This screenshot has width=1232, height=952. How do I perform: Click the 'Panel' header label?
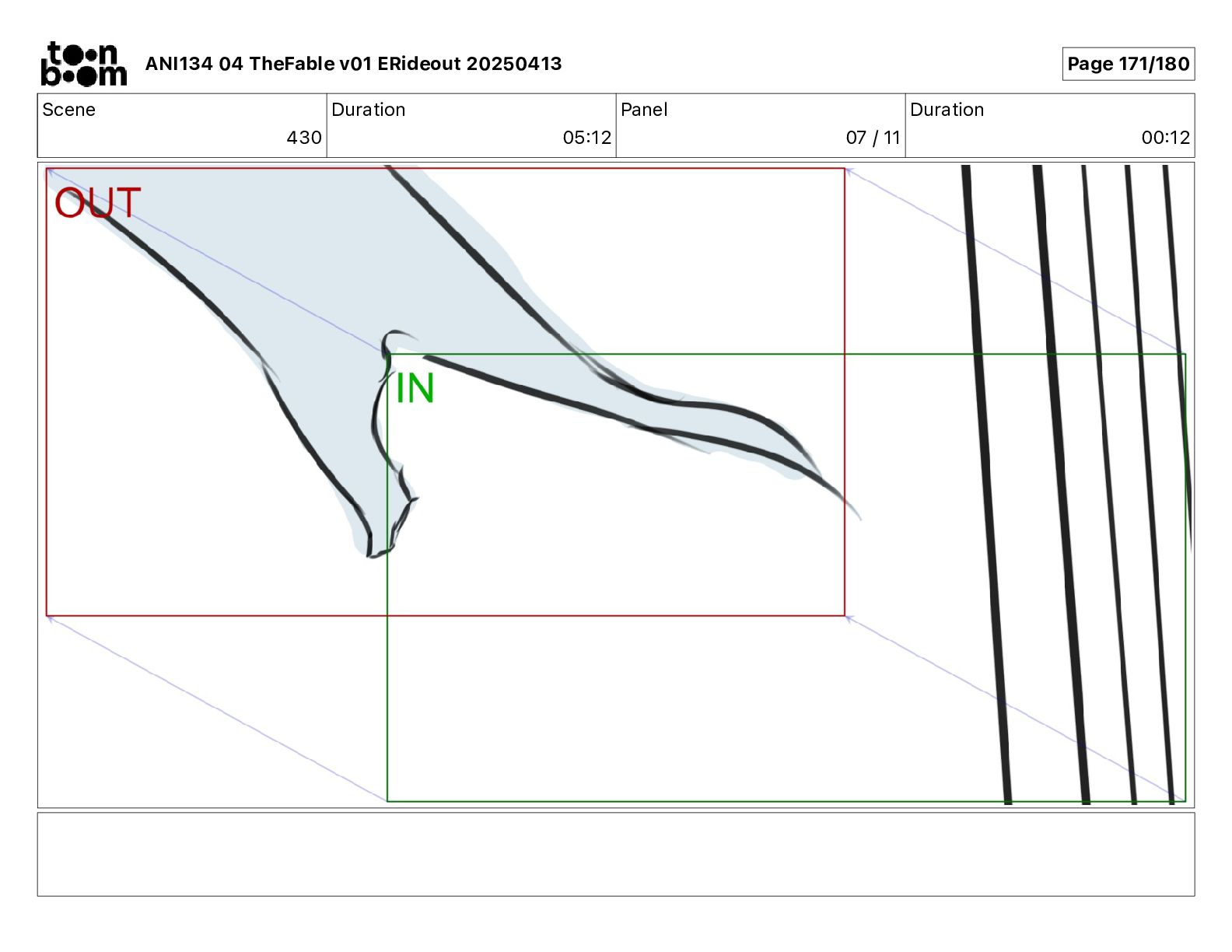644,110
